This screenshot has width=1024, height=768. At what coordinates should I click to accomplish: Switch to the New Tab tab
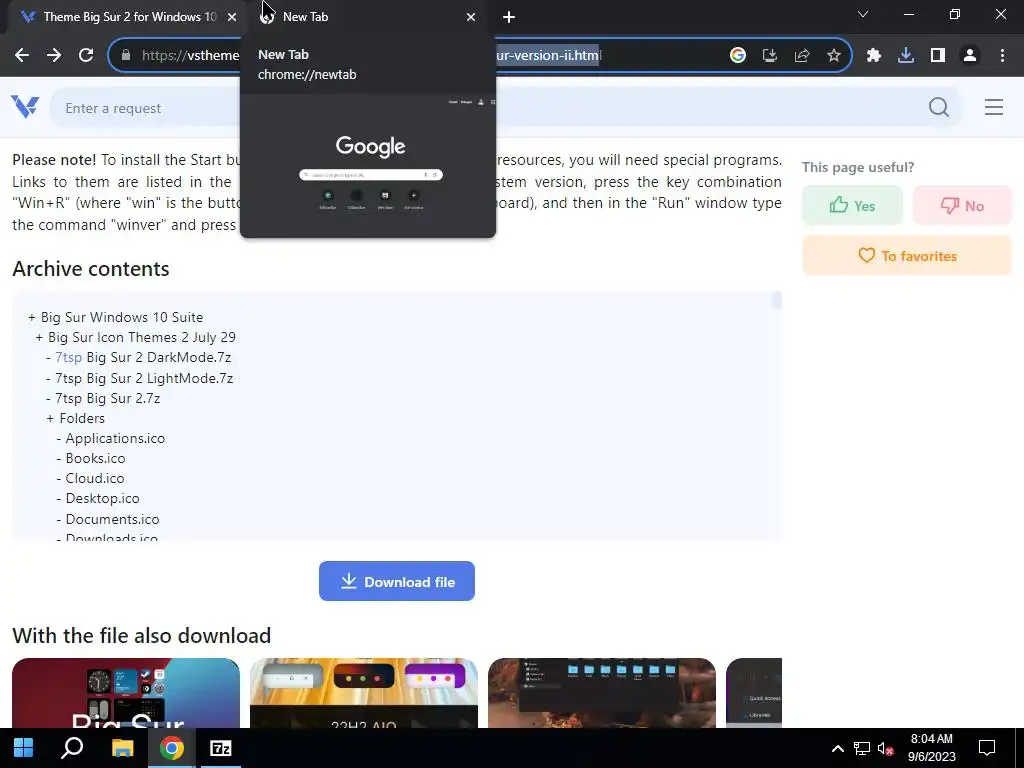click(366, 17)
